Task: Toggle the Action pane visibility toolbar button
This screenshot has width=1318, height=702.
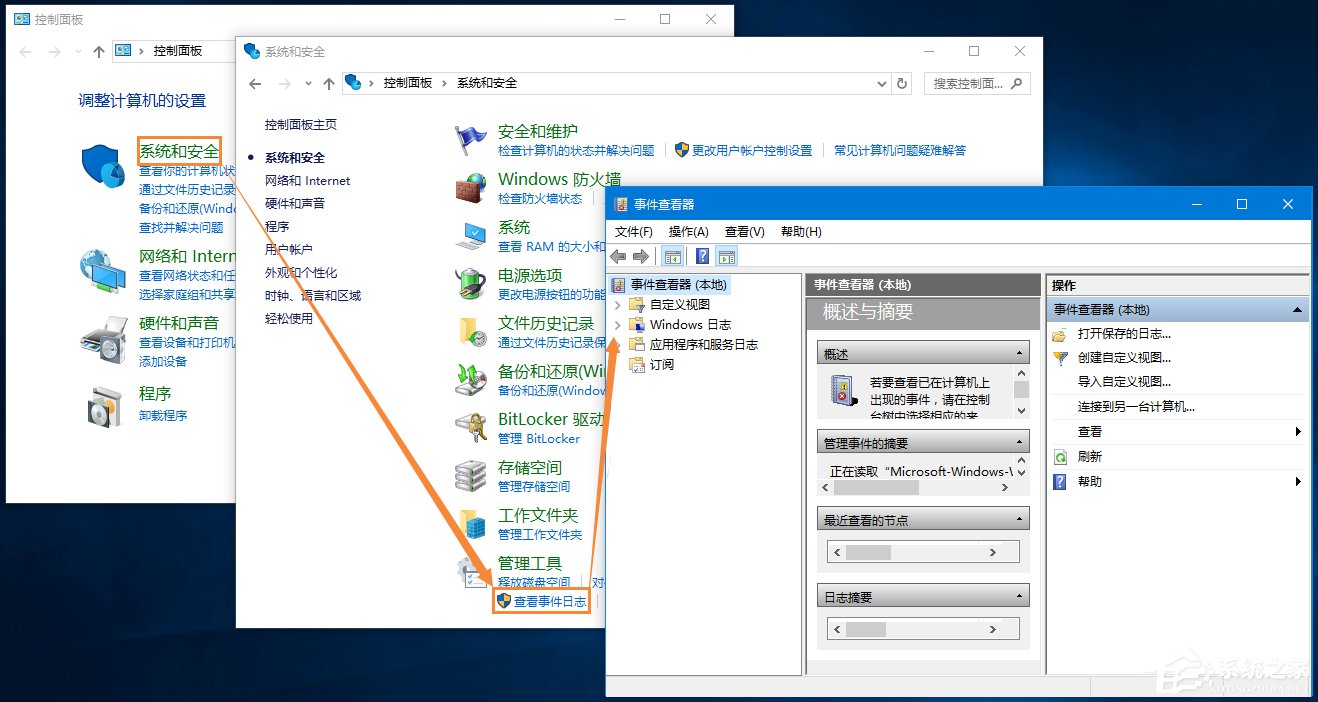Action: pos(727,255)
